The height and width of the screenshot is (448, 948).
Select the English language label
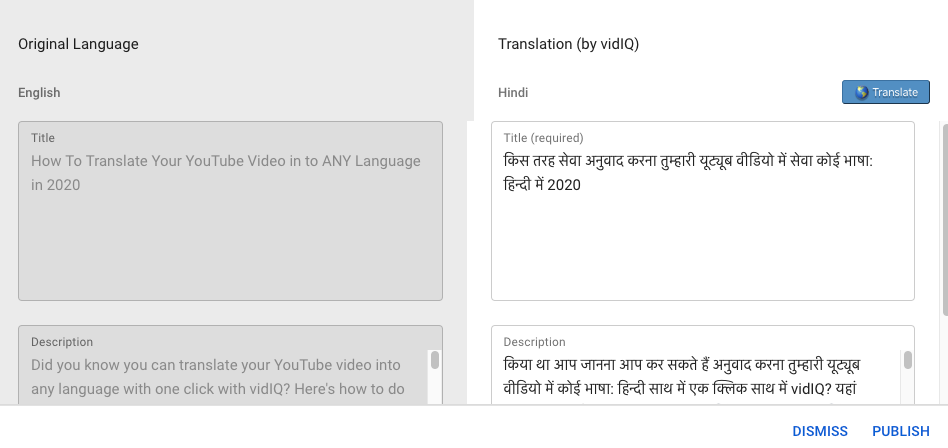coord(39,93)
